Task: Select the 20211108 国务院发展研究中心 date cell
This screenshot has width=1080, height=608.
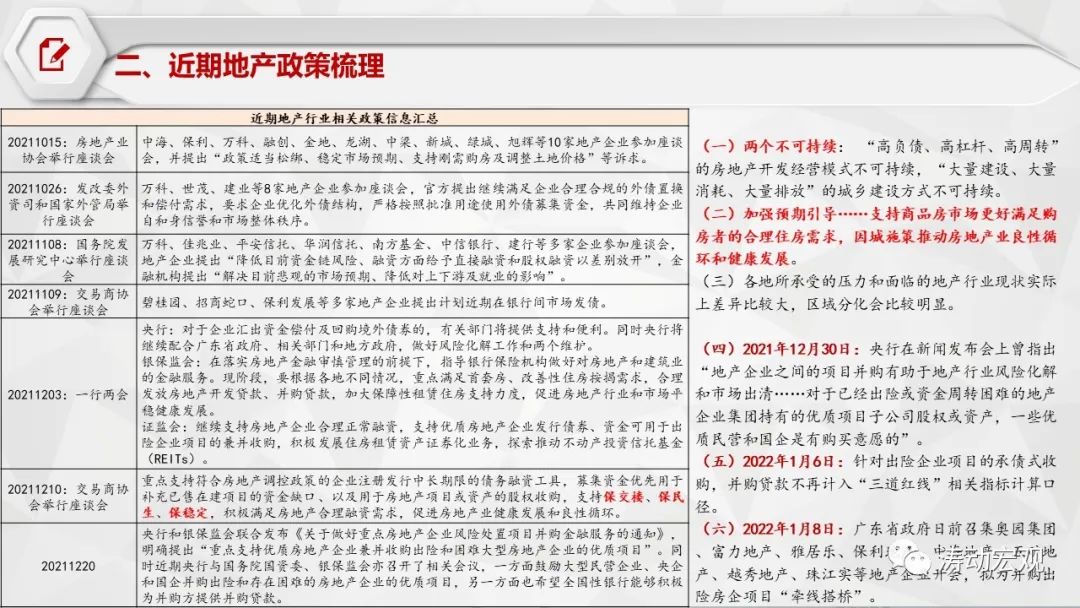Action: 70,258
